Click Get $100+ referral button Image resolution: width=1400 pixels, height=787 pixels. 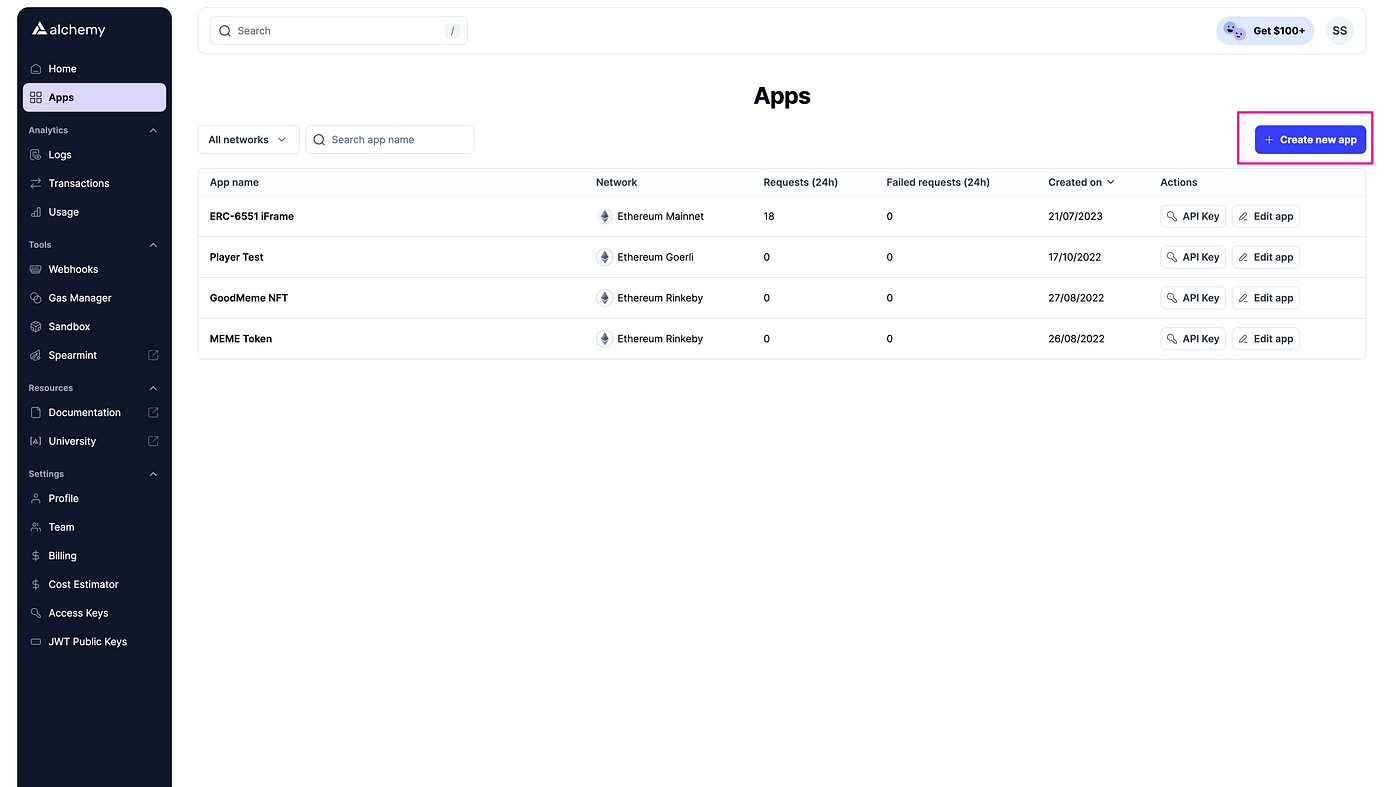1265,31
